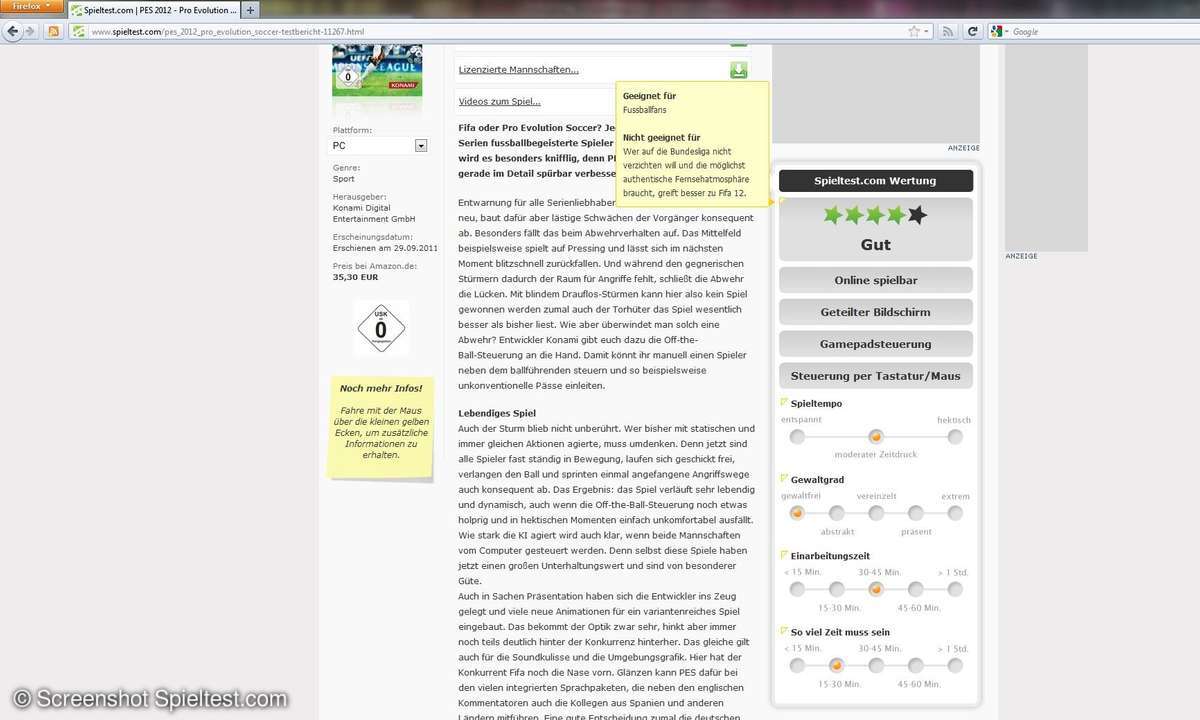The width and height of the screenshot is (1200, 720).
Task: Bookmark this page with the star icon
Action: point(913,32)
